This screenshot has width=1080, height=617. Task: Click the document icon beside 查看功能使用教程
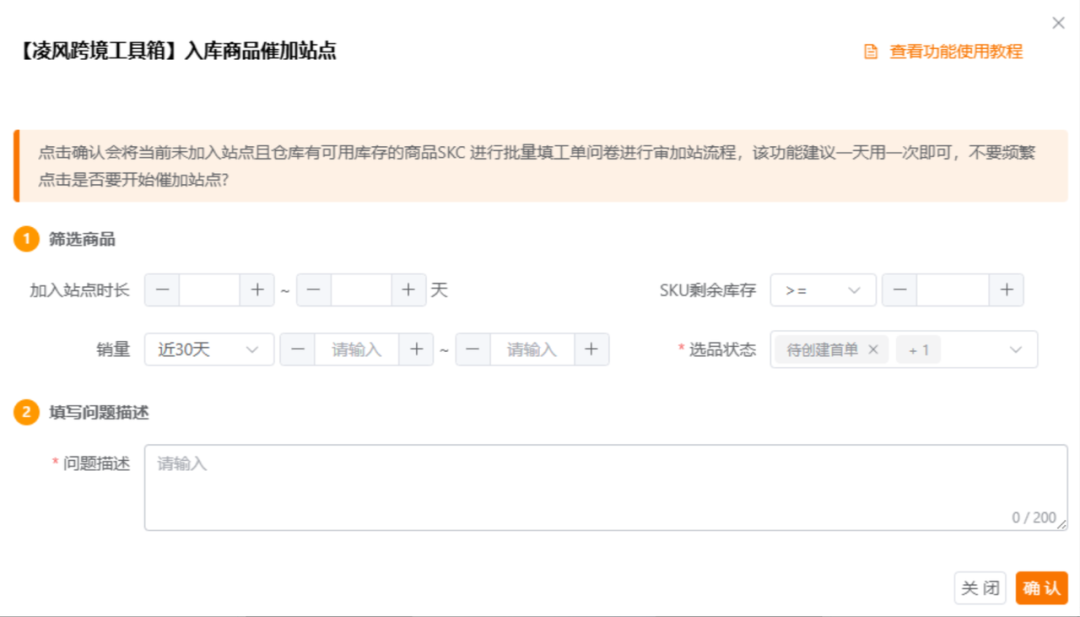click(x=871, y=52)
